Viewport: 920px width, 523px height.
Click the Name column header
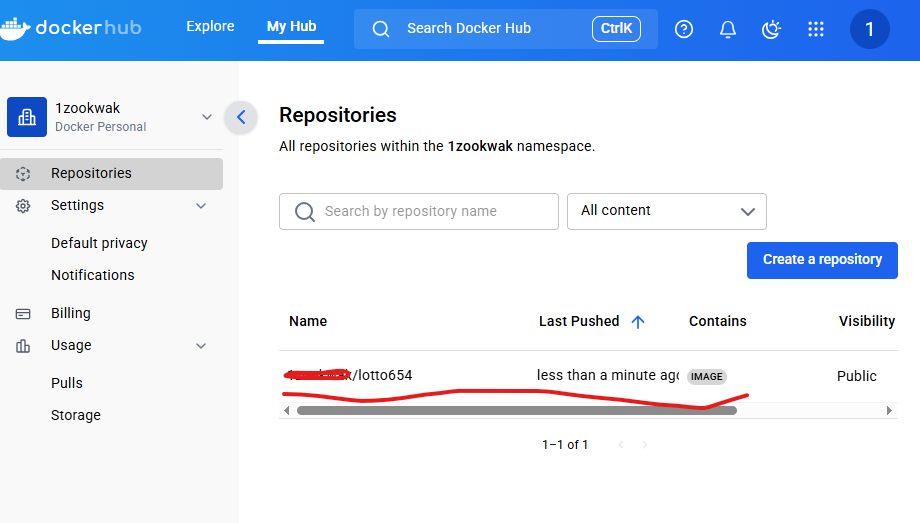point(308,321)
